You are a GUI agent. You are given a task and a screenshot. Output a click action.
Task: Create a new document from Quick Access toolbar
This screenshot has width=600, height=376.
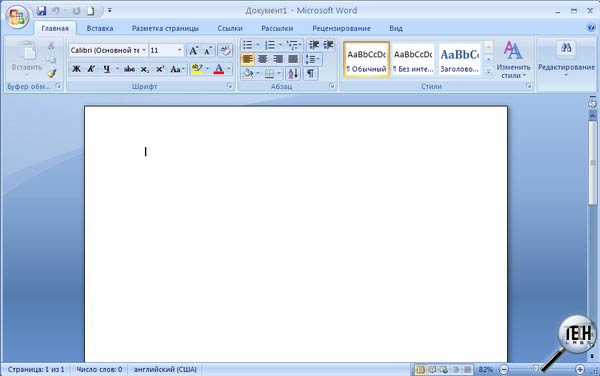(91, 11)
